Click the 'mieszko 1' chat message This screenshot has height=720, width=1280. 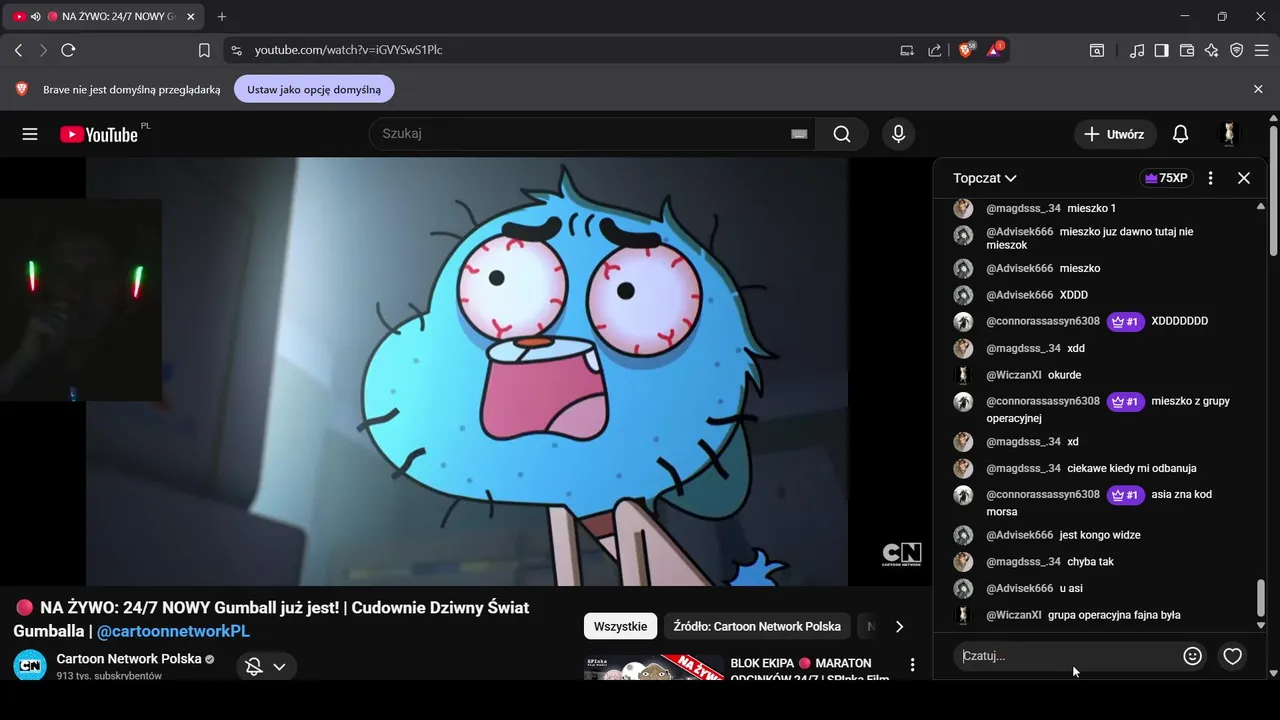(1091, 208)
